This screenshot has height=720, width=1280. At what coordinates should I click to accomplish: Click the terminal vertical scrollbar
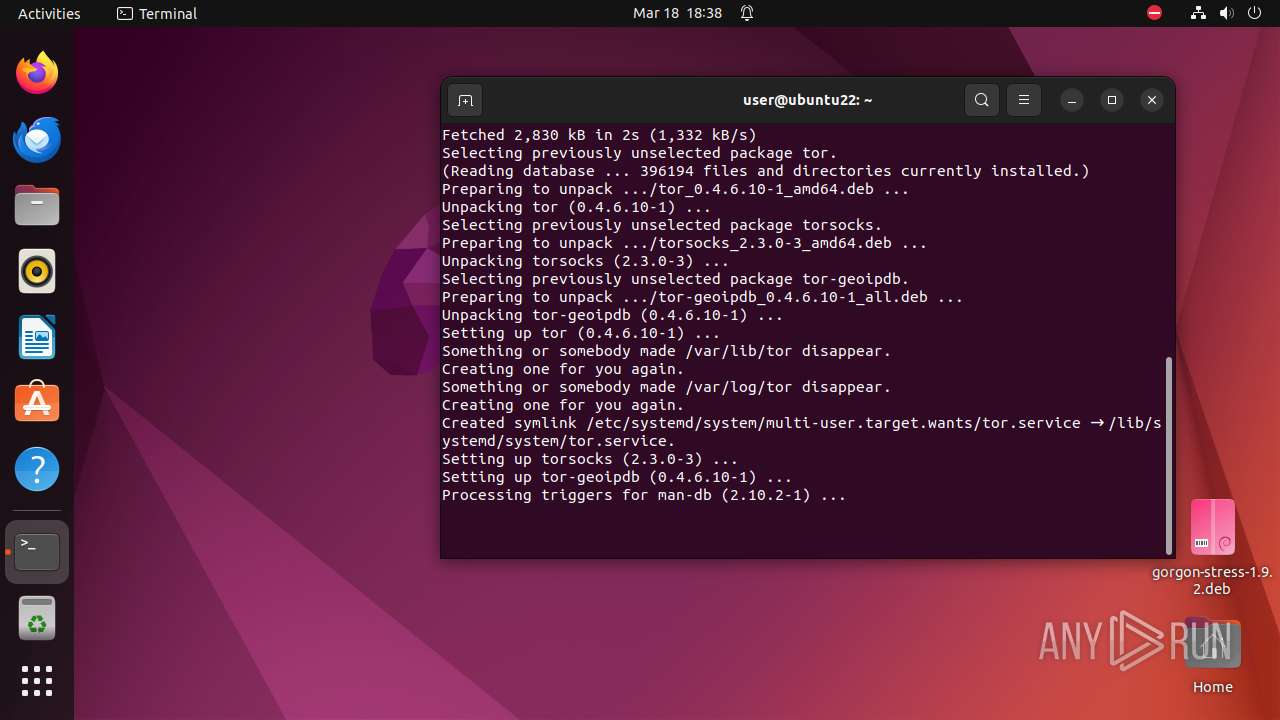(1168, 455)
